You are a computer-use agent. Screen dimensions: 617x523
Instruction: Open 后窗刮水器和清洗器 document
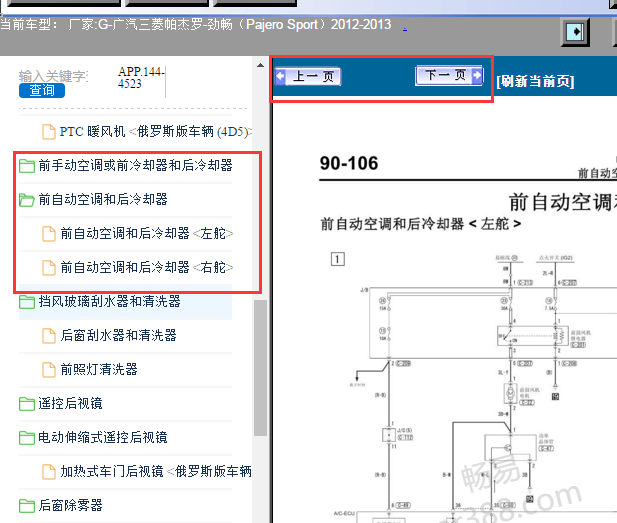click(118, 335)
